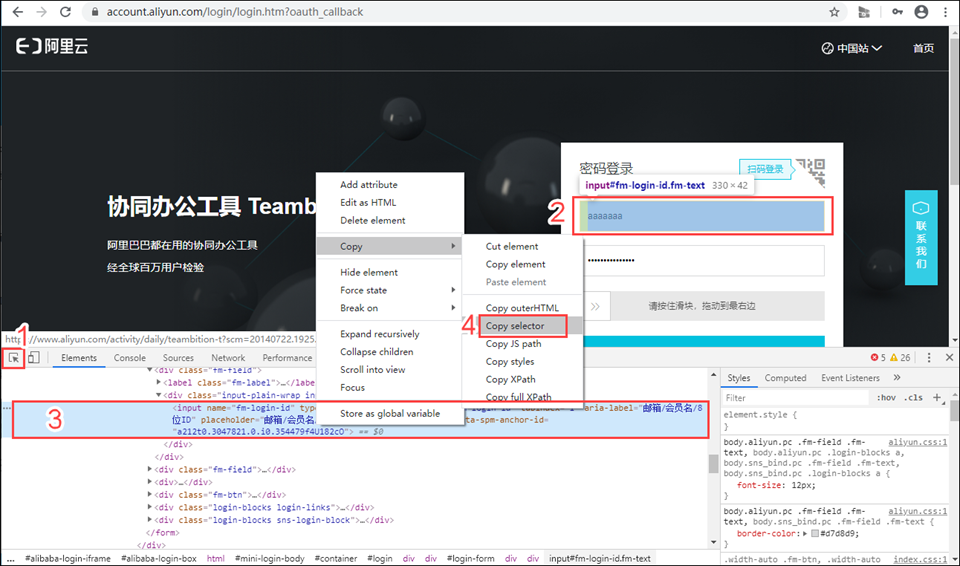Click the 首页 link in the header

(923, 48)
